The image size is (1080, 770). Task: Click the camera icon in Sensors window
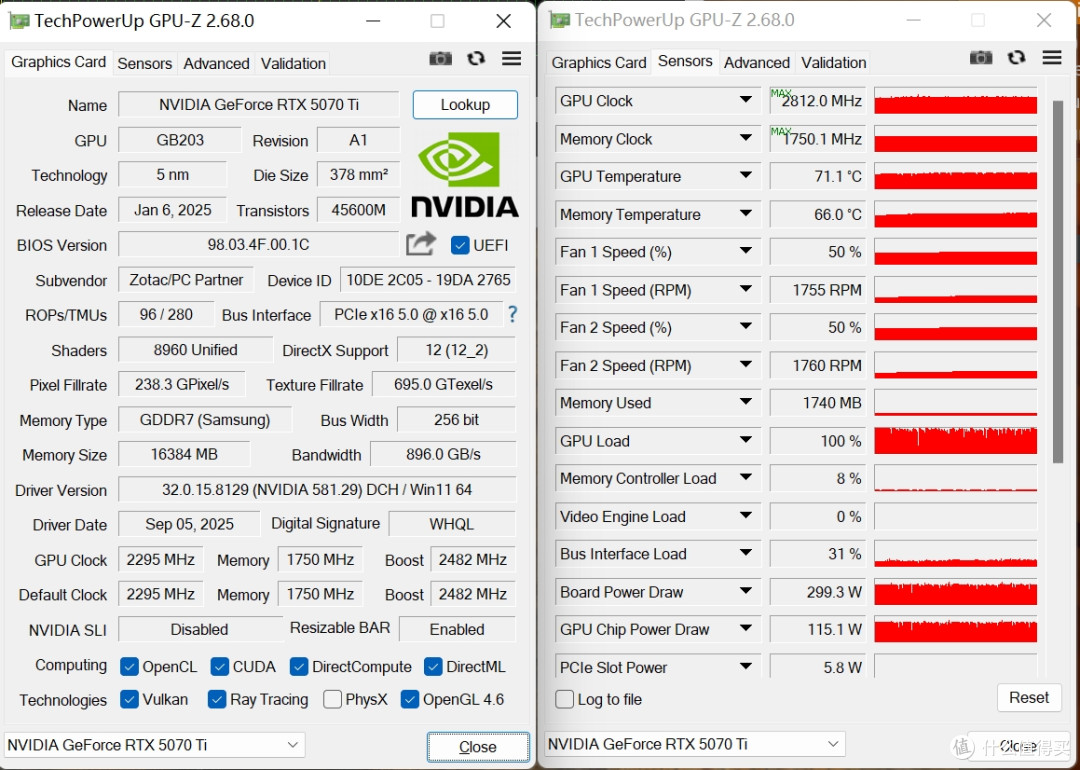pos(981,57)
